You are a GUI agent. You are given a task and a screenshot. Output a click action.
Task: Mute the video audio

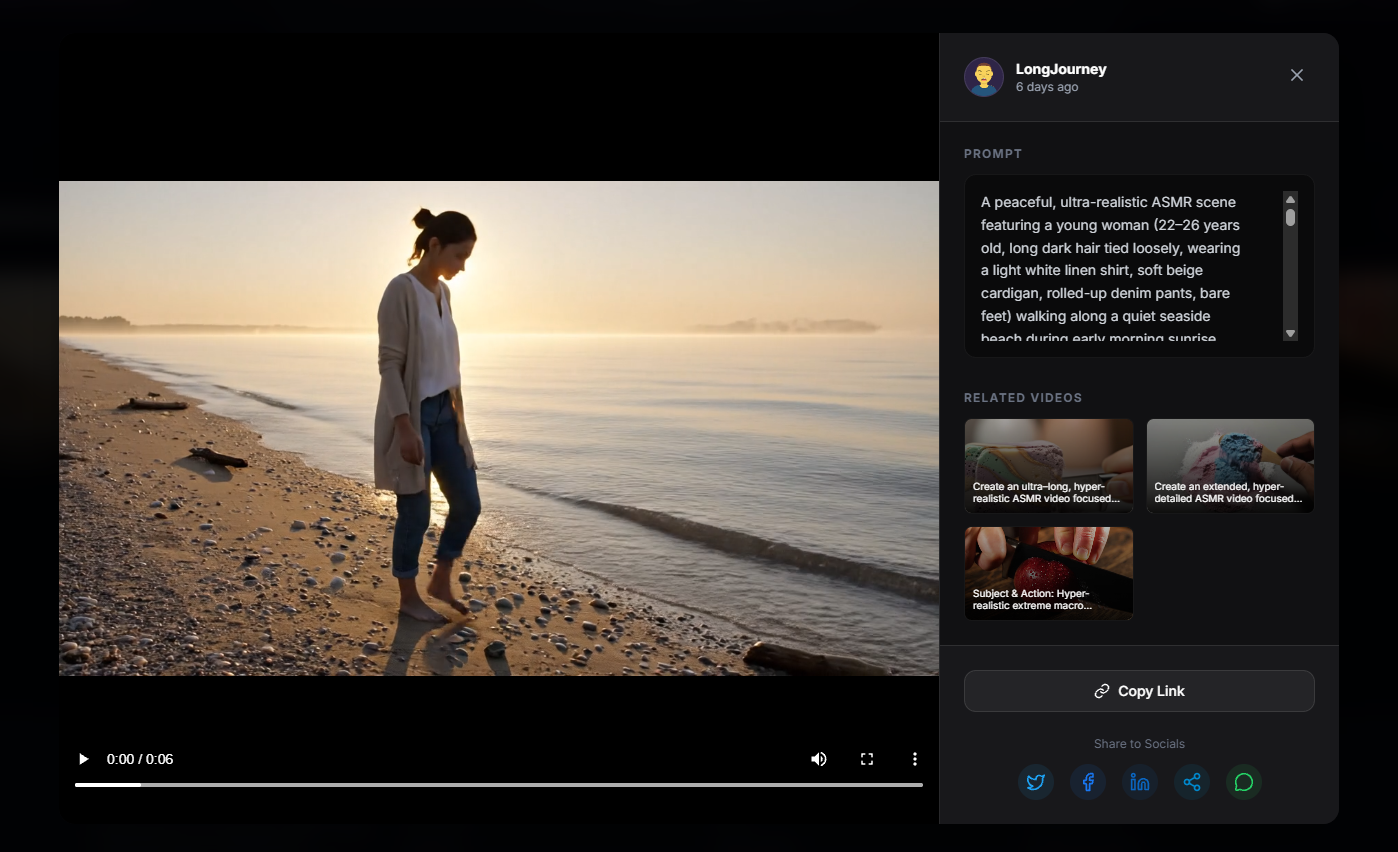pyautogui.click(x=819, y=758)
